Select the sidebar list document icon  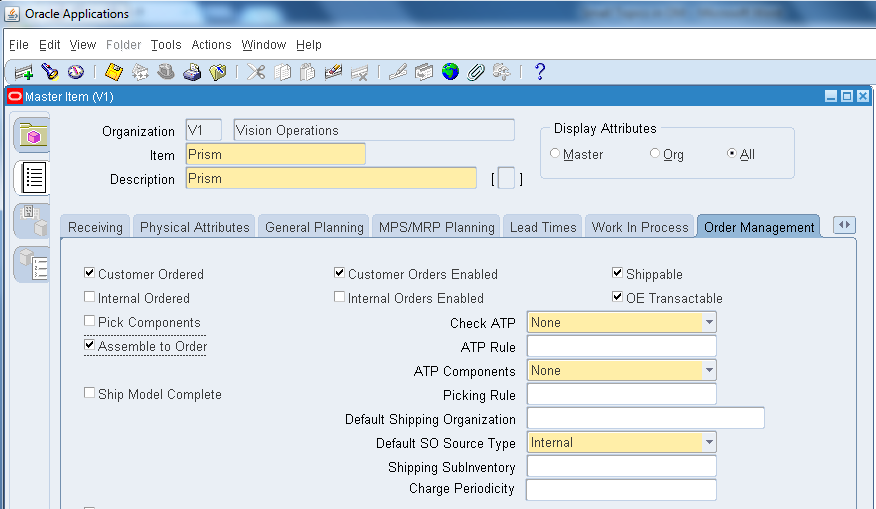point(33,178)
